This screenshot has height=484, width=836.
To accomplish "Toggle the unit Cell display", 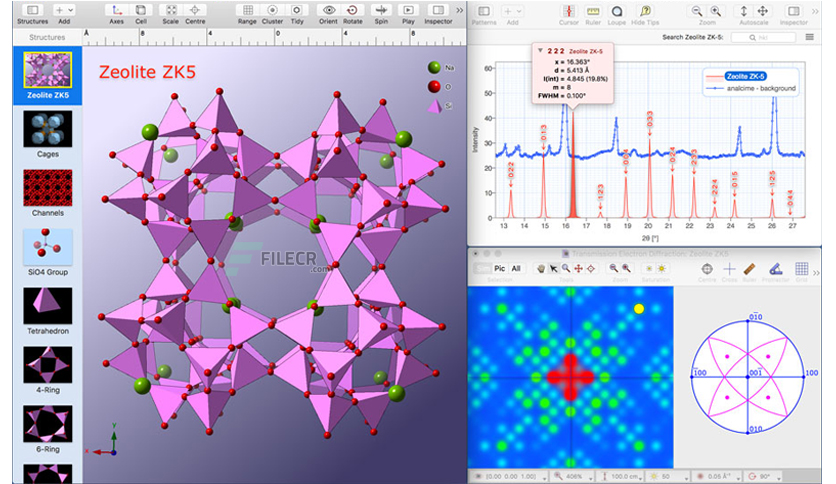I will 141,10.
